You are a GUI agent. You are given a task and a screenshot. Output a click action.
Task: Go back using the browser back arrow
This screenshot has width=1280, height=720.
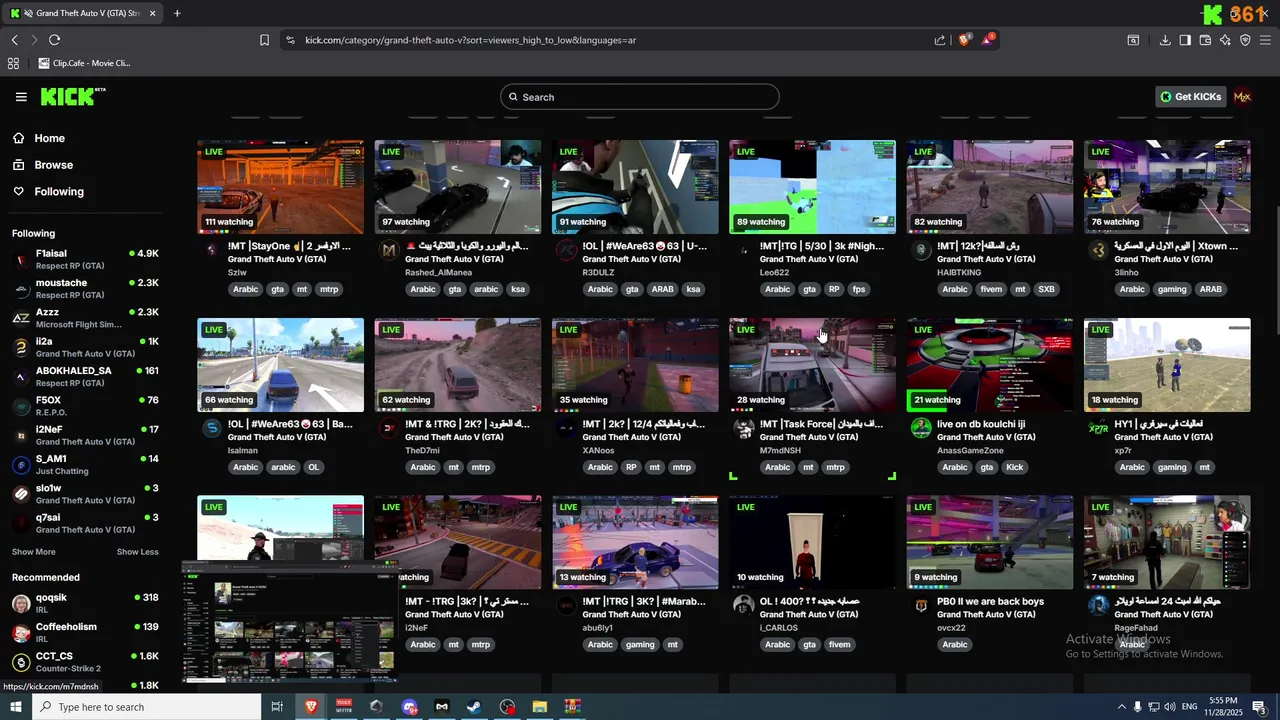[14, 40]
